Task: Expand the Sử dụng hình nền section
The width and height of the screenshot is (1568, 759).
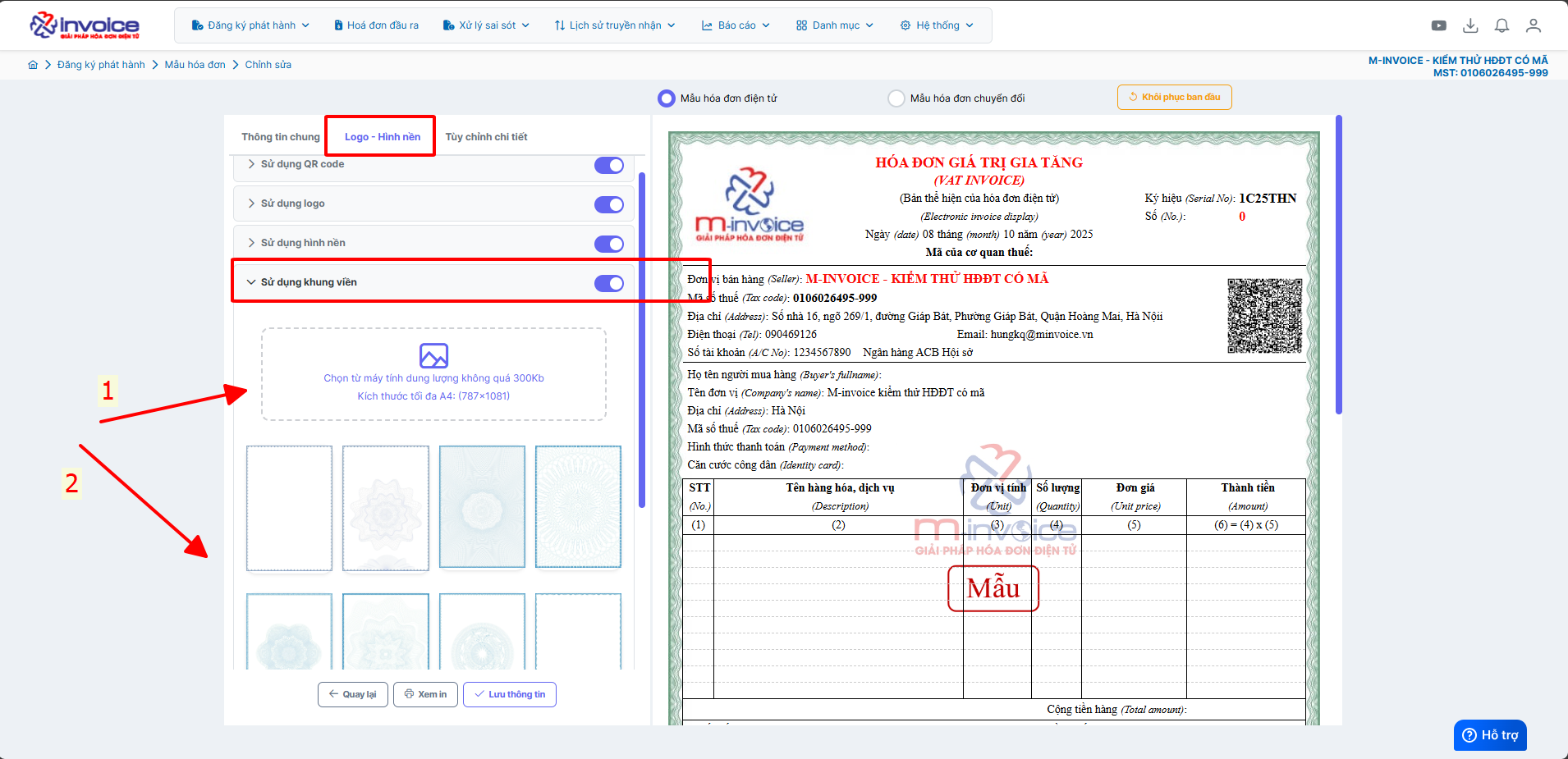Action: pos(303,243)
